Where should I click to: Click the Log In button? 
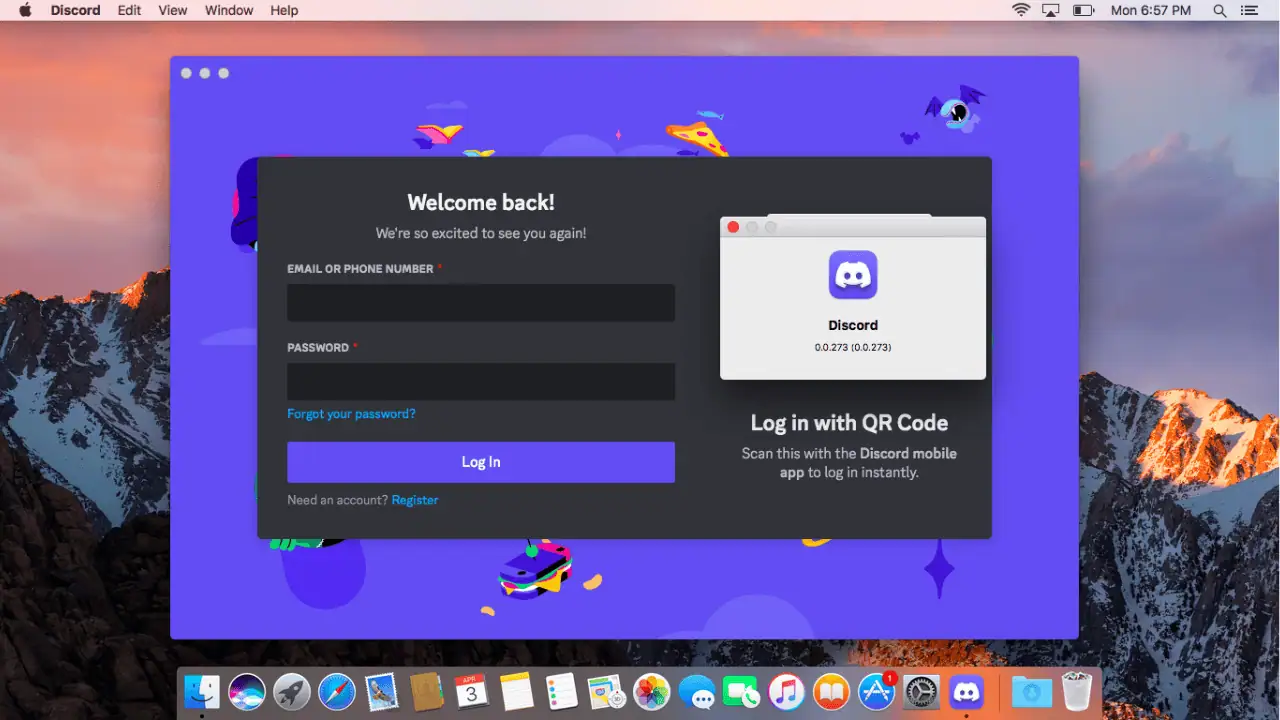tap(481, 462)
